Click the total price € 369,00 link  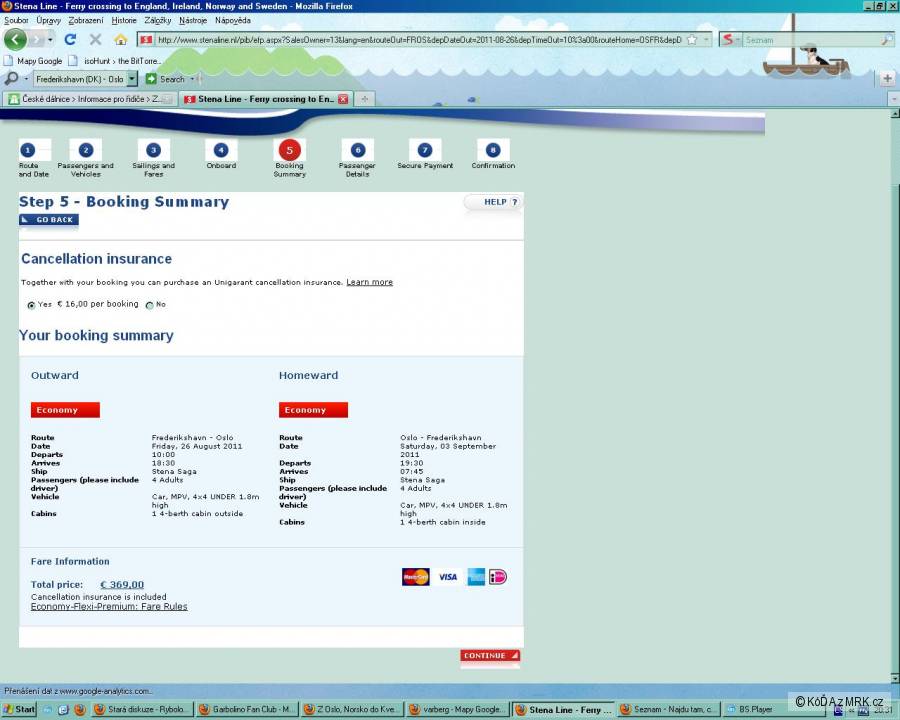[122, 584]
